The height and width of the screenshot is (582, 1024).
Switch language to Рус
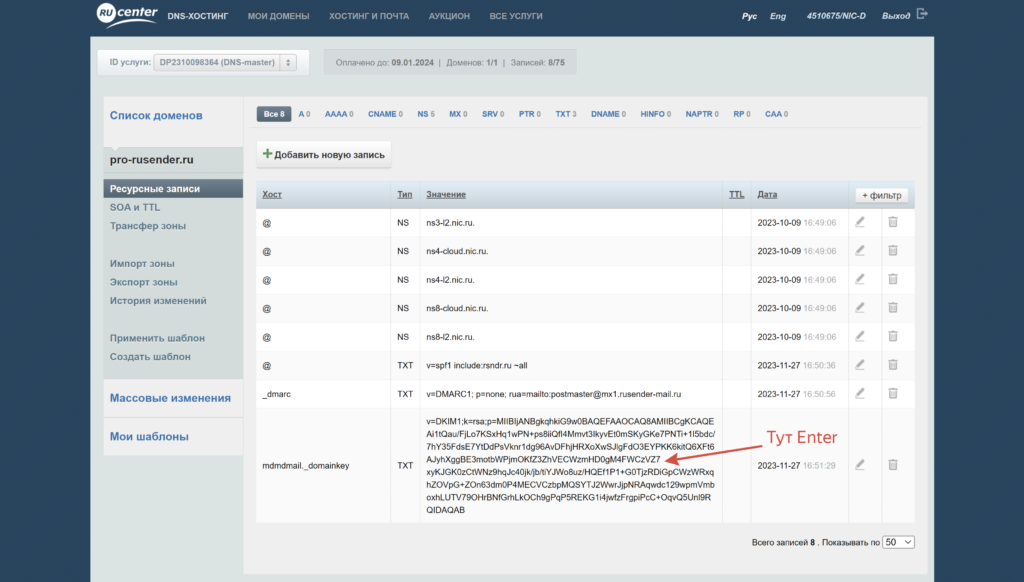pos(749,16)
